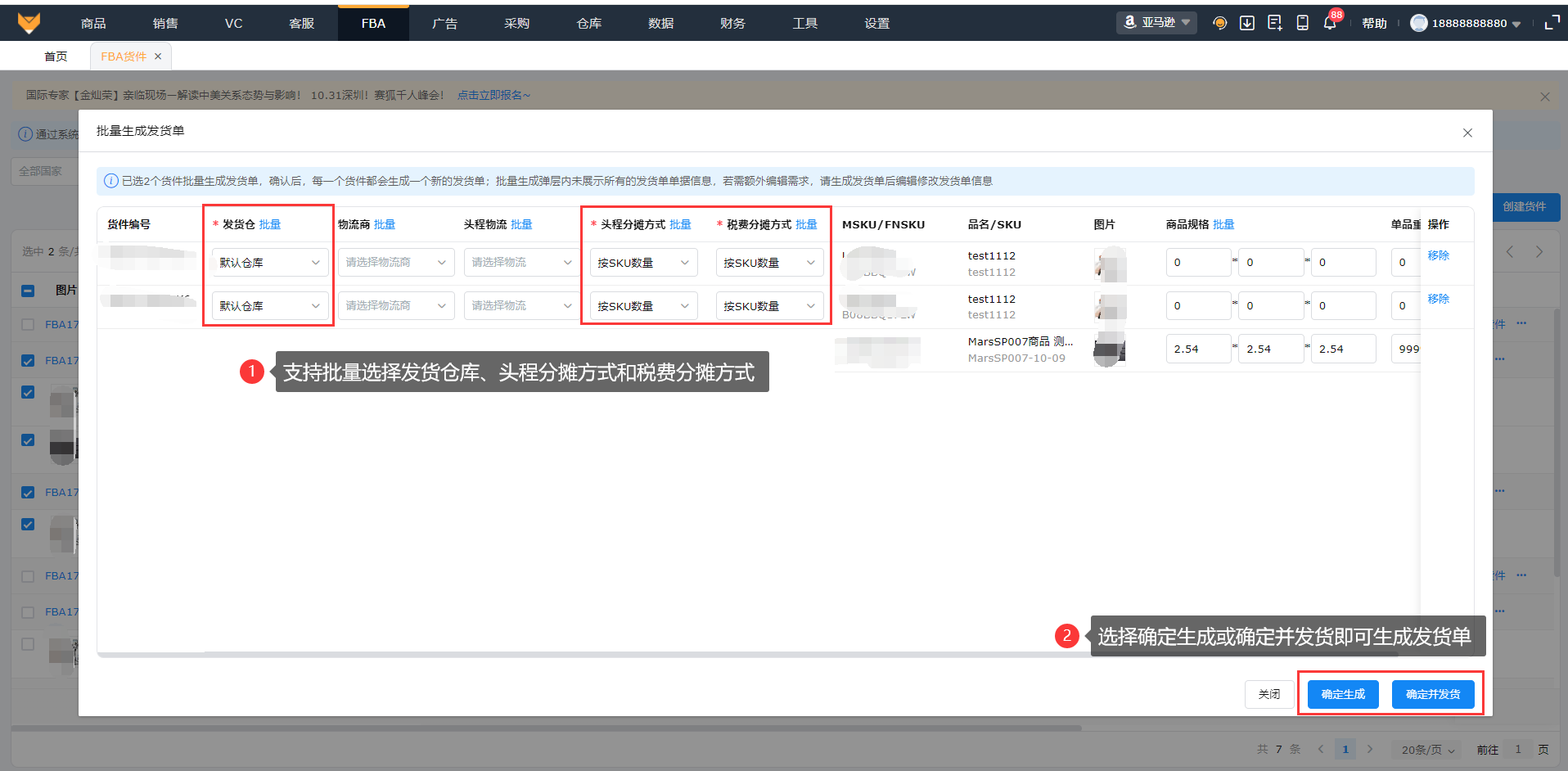The width and height of the screenshot is (1568, 771).
Task: Click 批量 link next to 物流商
Action: click(x=385, y=224)
